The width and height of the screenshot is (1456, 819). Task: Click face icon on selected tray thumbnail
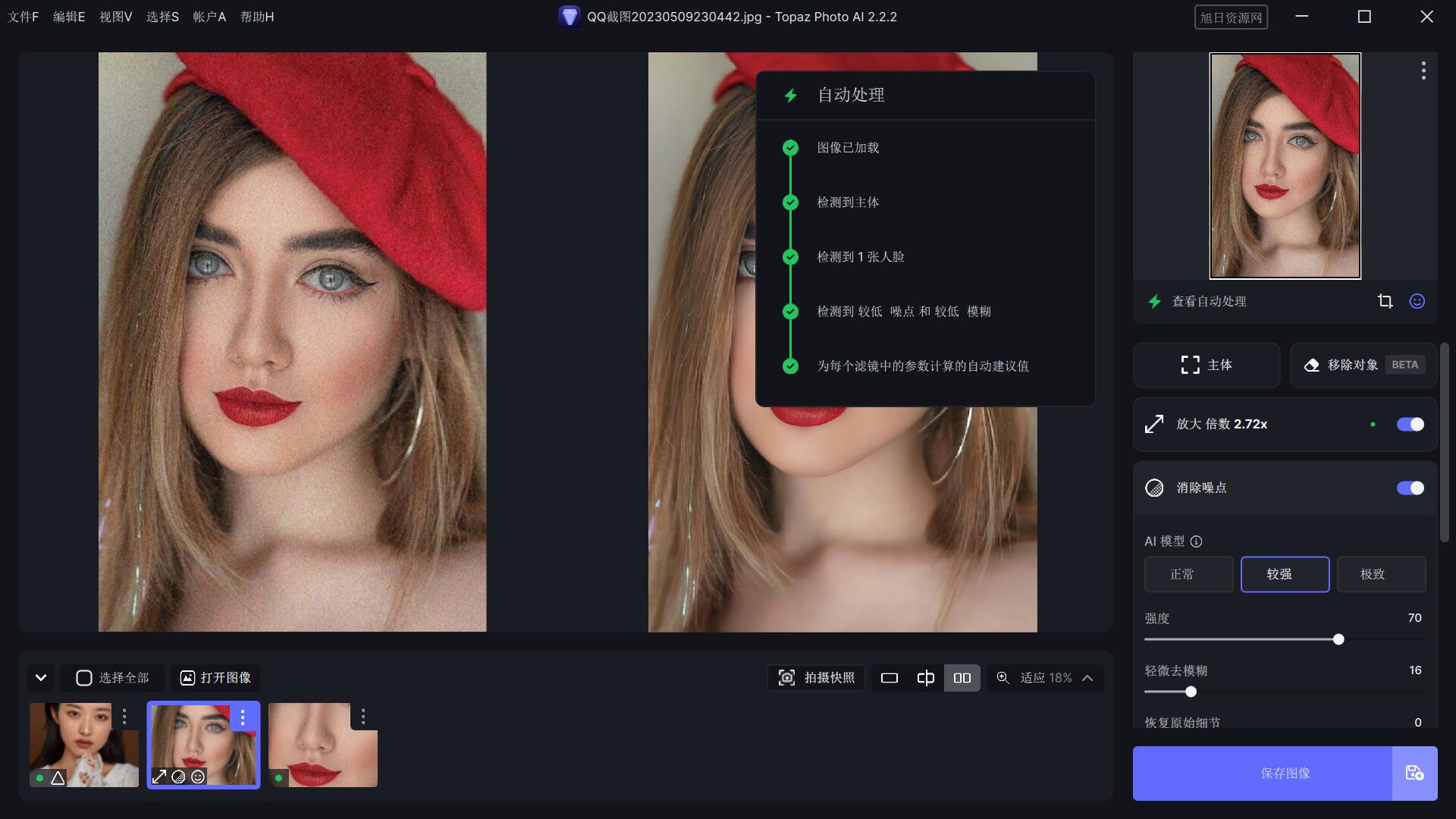198,777
